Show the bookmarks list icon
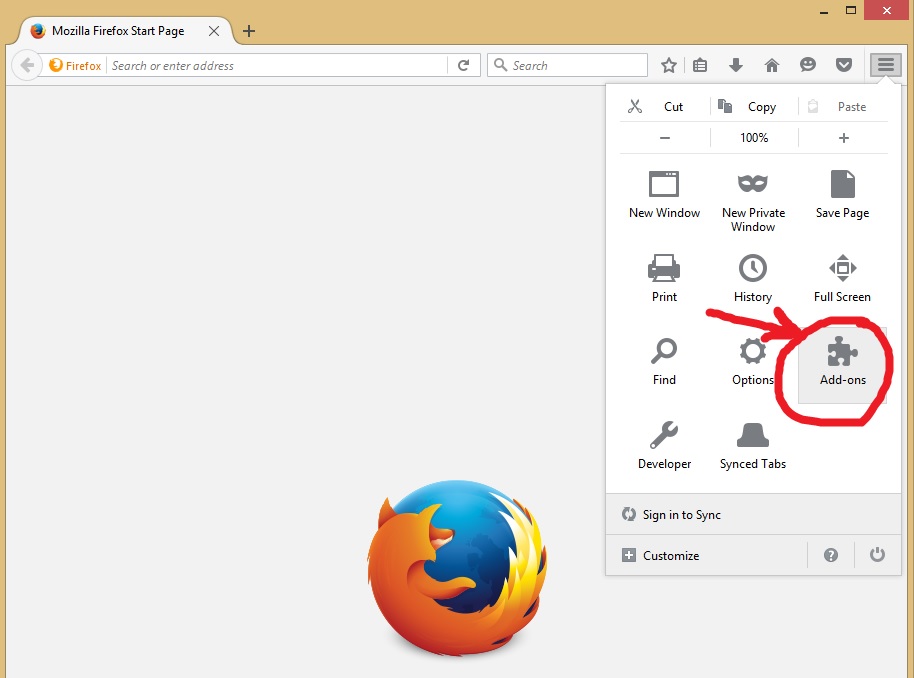Viewport: 914px width, 678px height. (x=700, y=65)
